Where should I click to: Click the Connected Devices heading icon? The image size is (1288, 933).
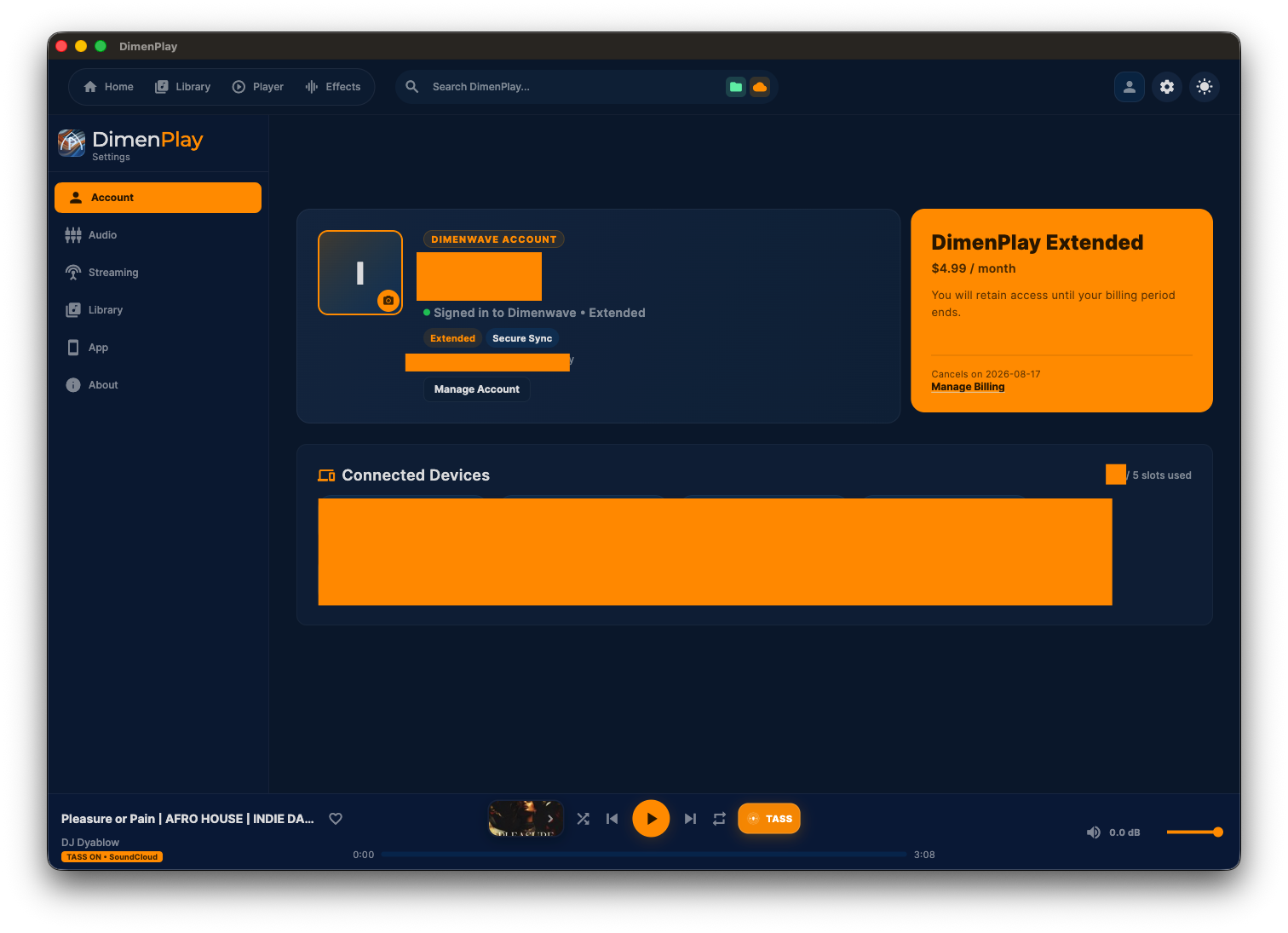(326, 475)
